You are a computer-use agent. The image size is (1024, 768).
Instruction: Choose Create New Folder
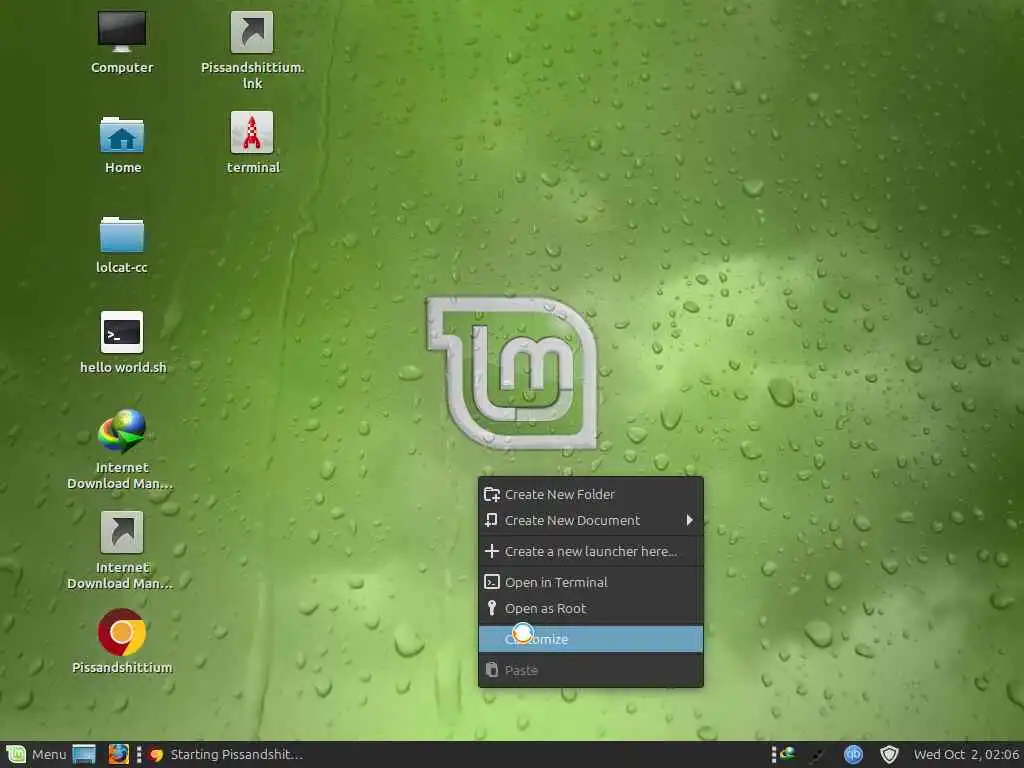pos(590,494)
